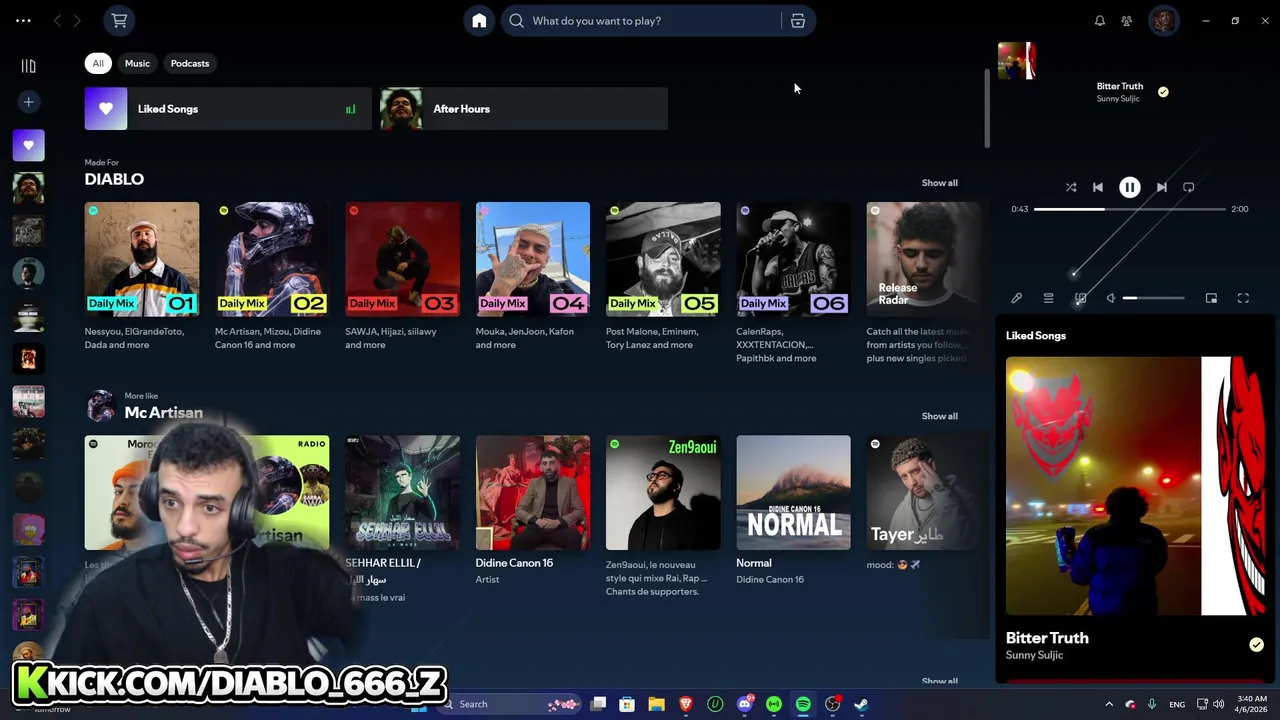Show all in More like Mc Artisan
Viewport: 1280px width, 720px height.
pyautogui.click(x=939, y=416)
